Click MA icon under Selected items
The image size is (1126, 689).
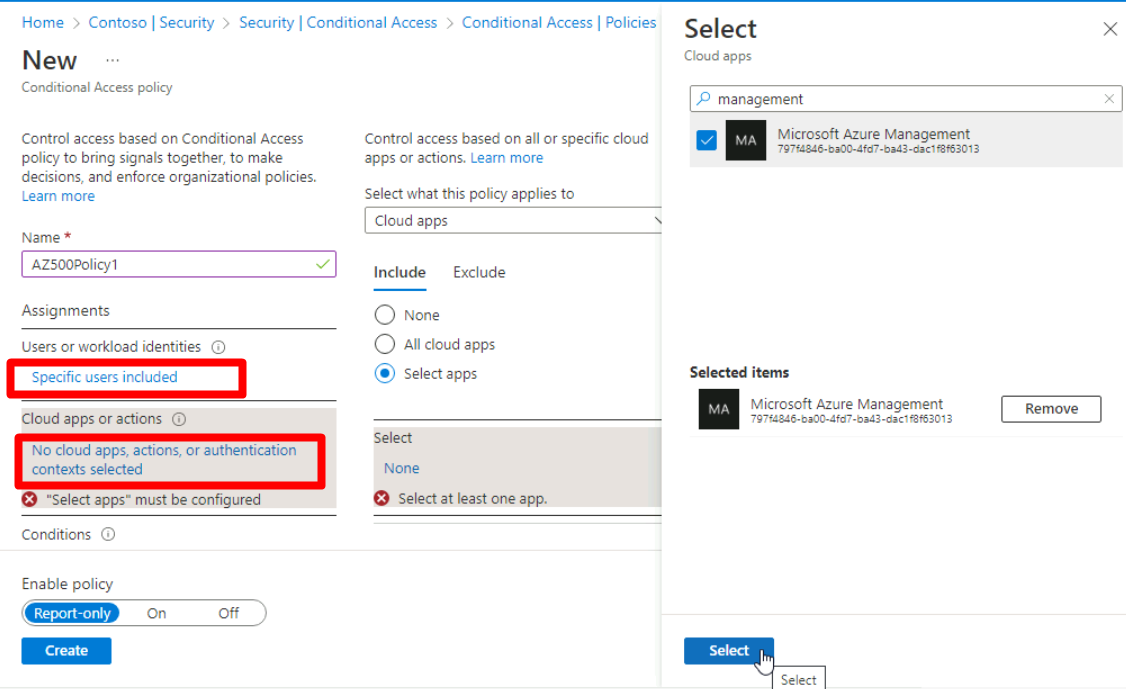pos(719,409)
